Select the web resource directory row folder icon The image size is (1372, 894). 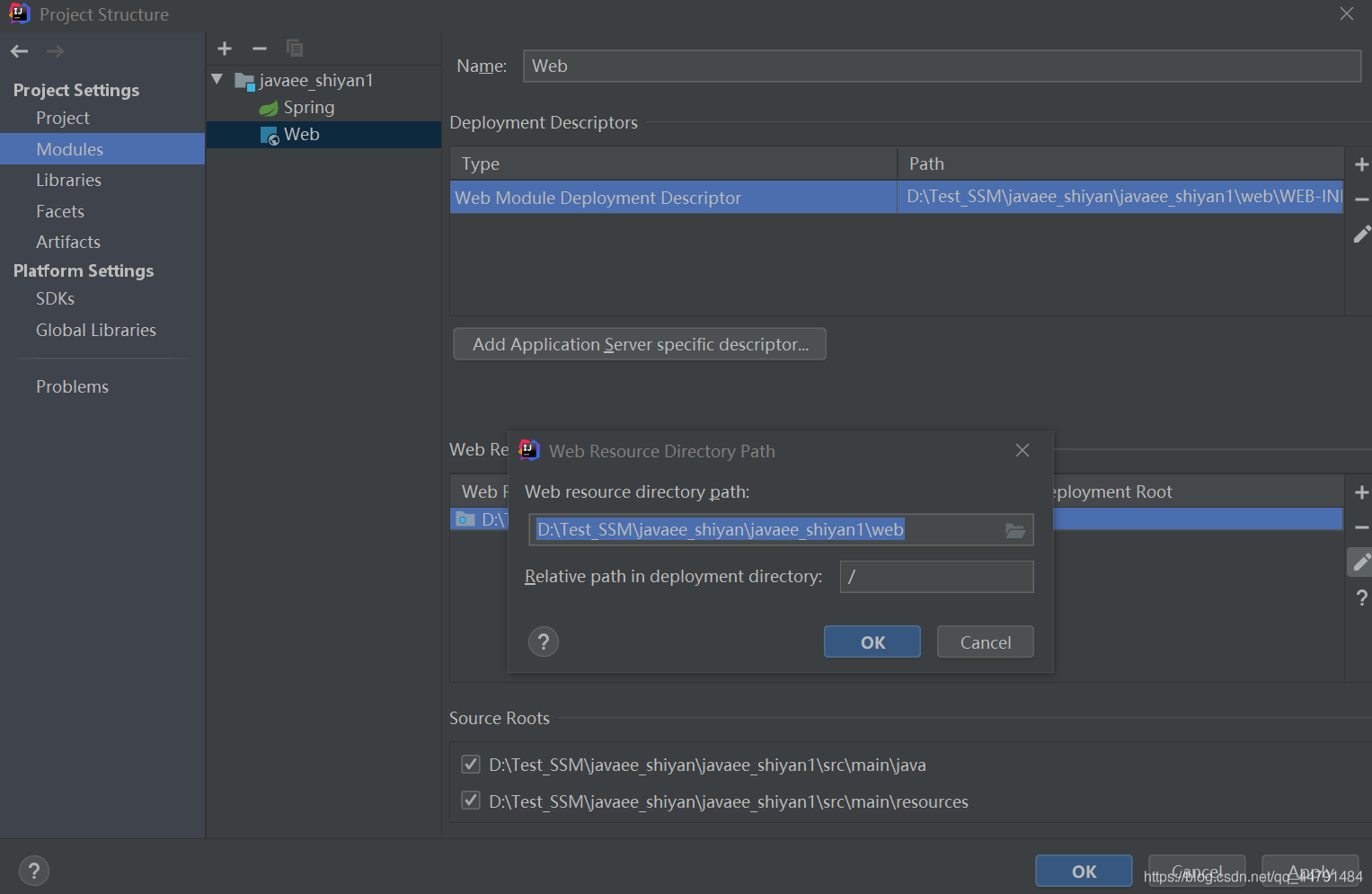(465, 519)
